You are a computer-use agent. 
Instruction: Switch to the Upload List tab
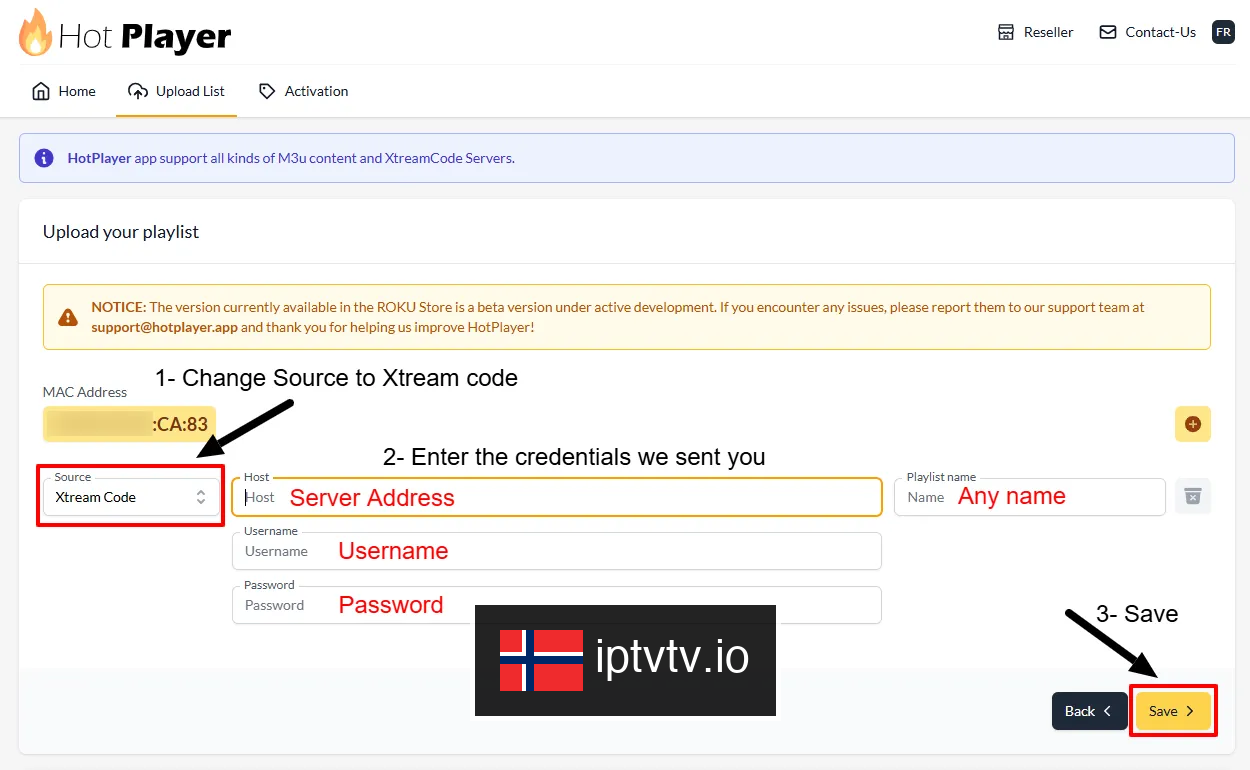176,91
